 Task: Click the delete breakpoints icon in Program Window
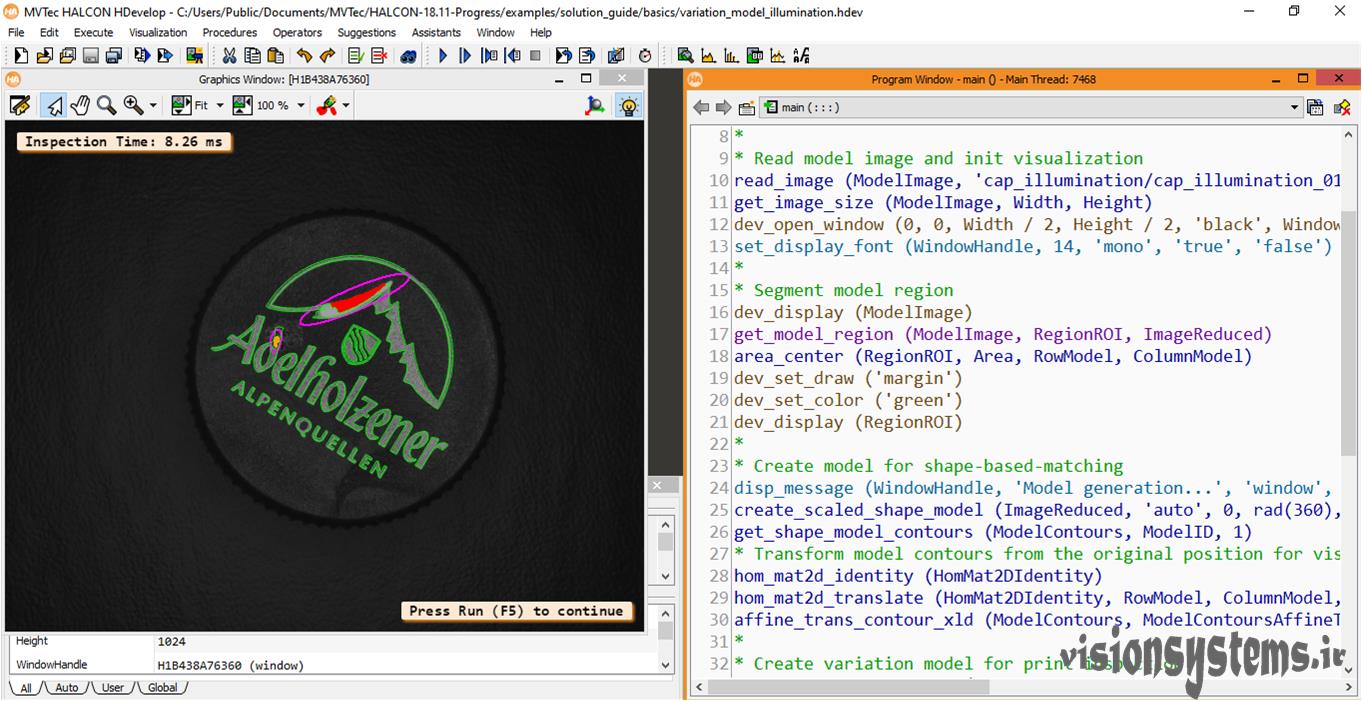(x=1343, y=107)
